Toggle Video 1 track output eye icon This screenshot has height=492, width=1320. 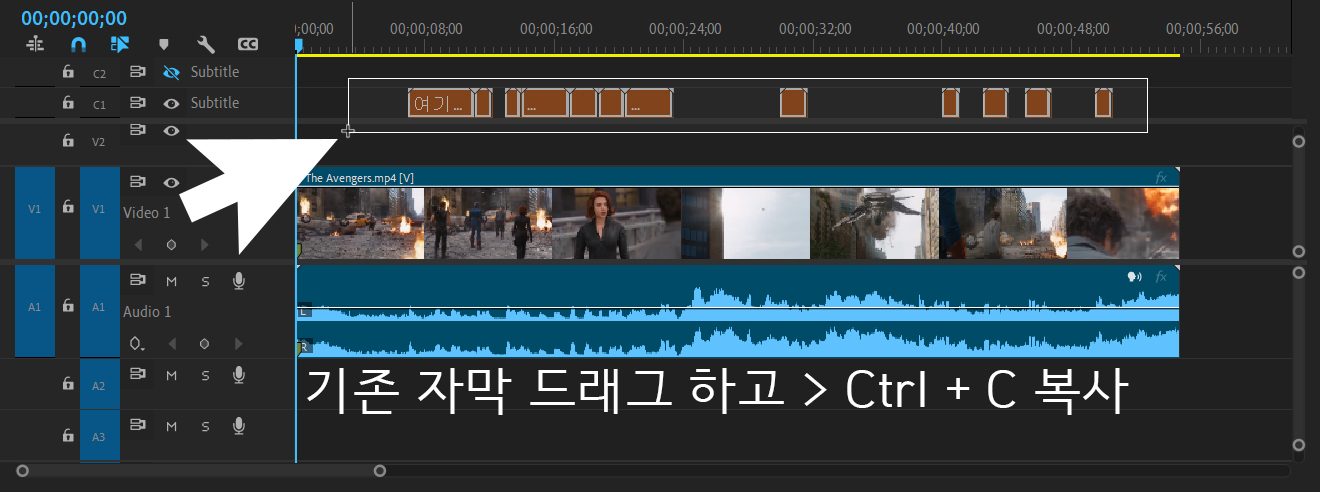171,182
